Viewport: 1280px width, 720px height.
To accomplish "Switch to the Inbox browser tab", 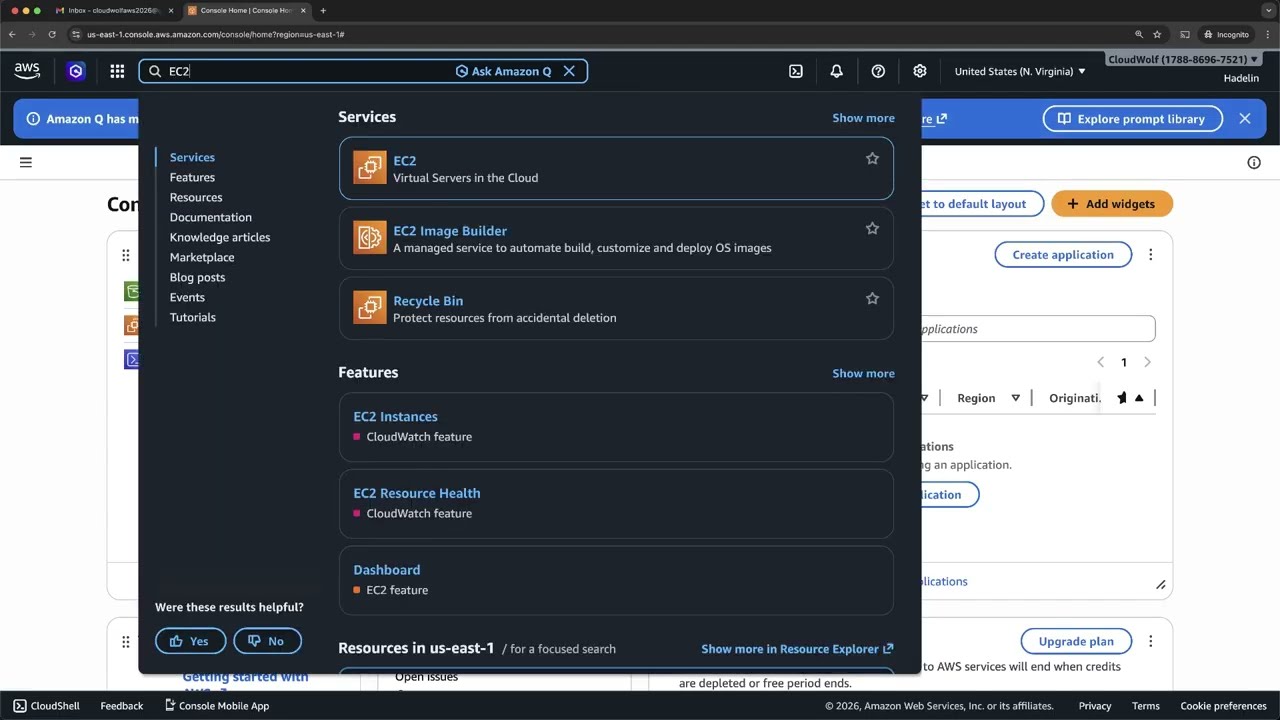I will (x=113, y=10).
